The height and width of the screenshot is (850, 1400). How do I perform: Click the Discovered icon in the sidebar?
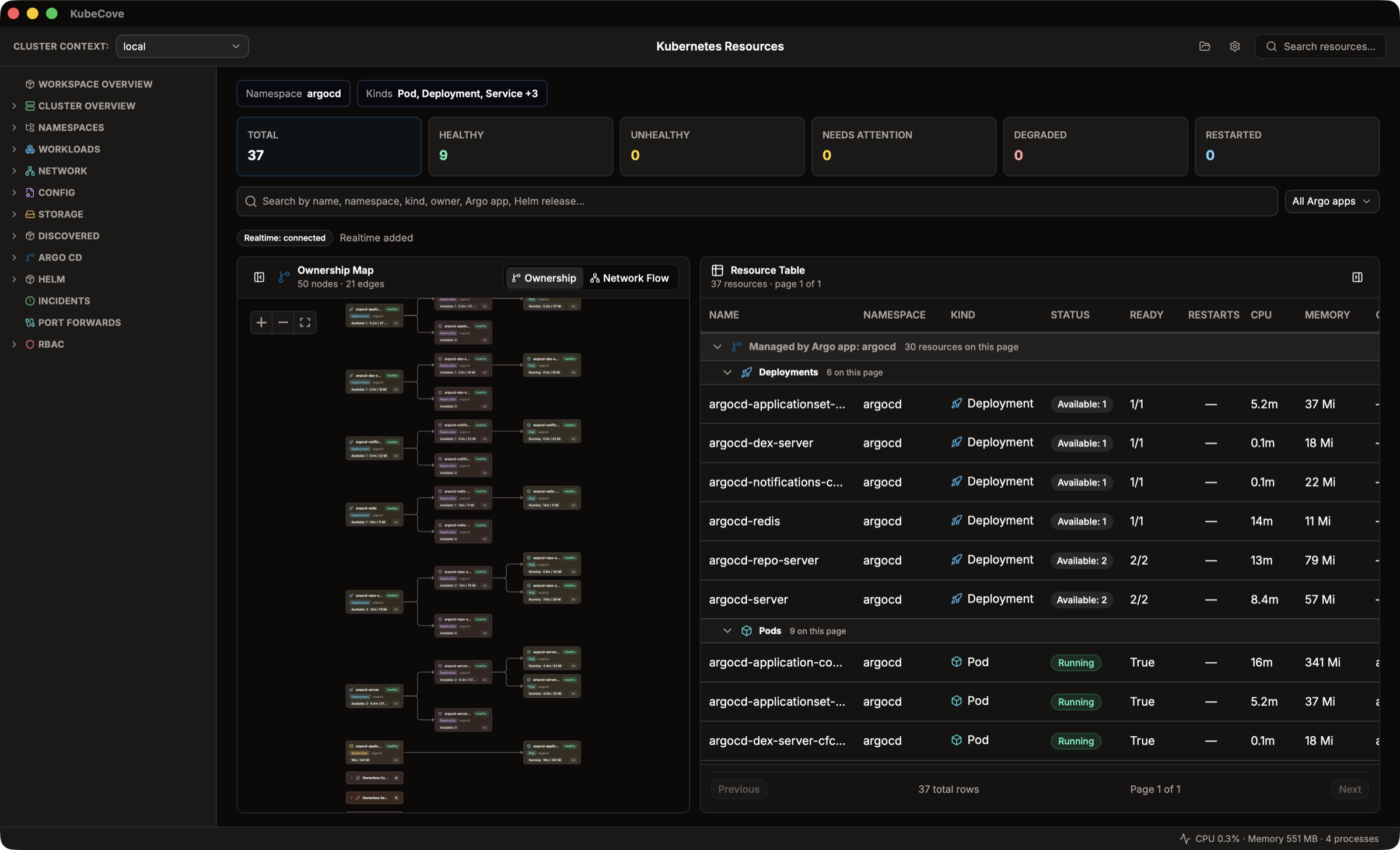point(30,236)
